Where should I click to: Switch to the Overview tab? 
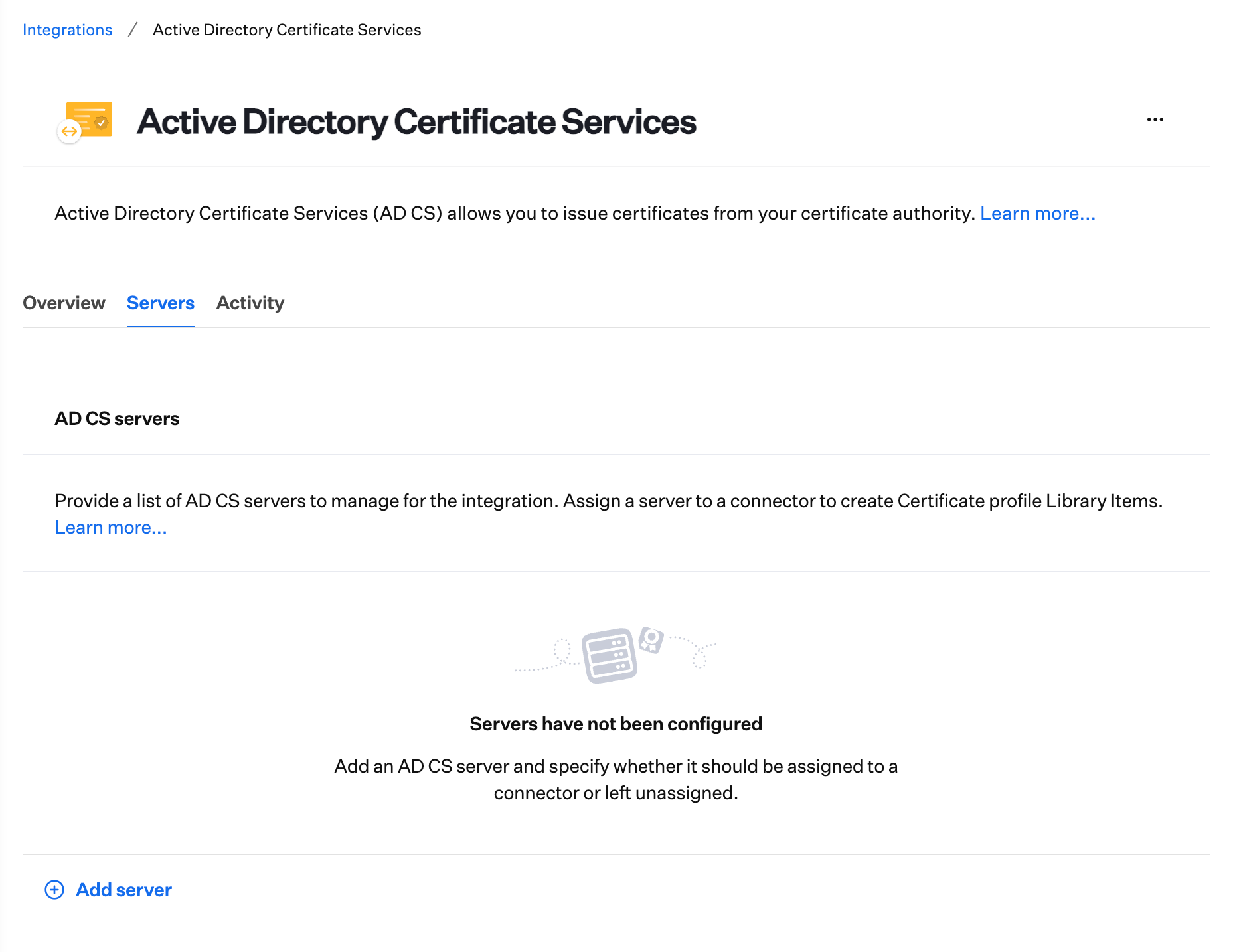(x=64, y=303)
